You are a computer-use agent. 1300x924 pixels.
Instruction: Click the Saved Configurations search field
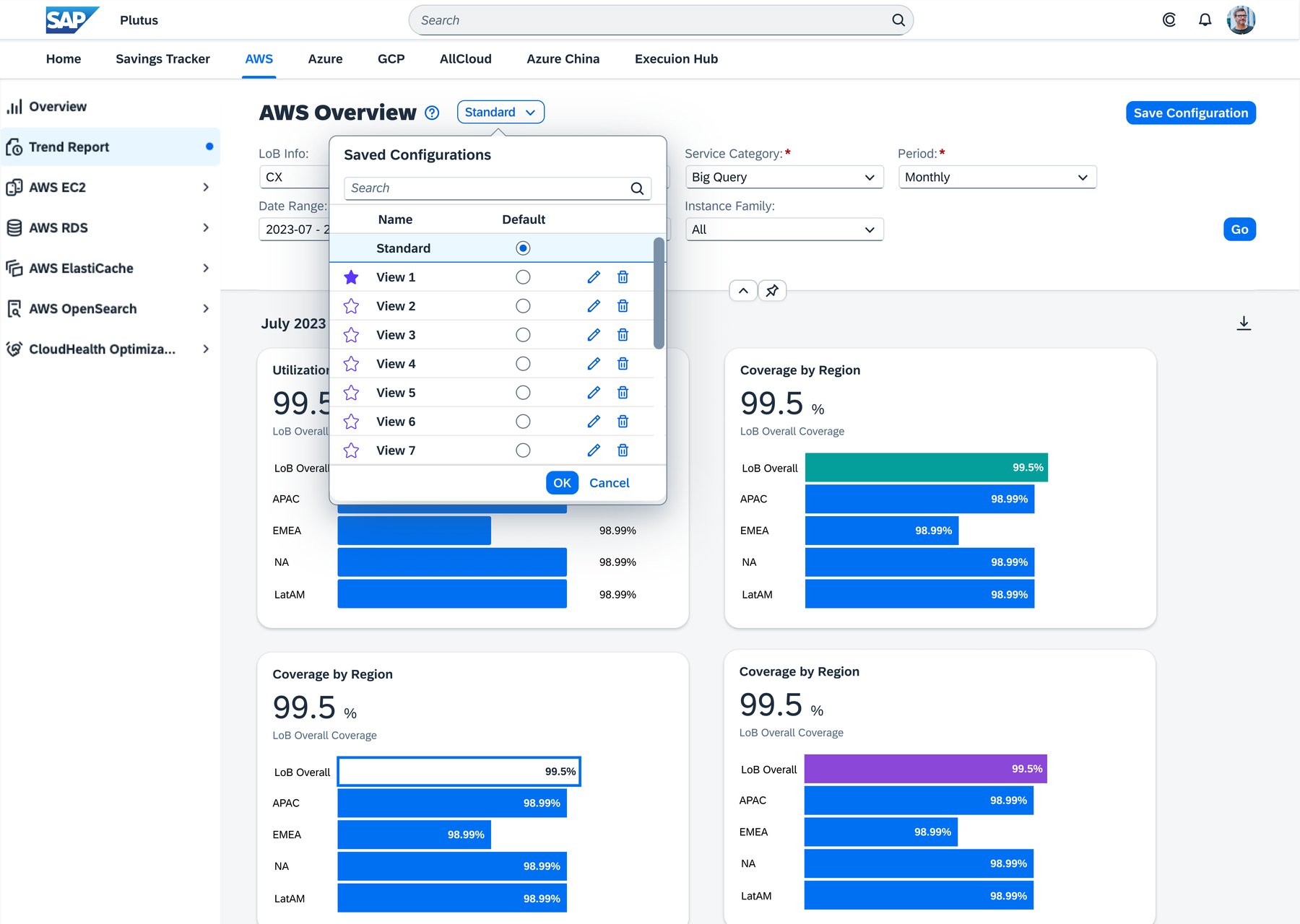(497, 188)
